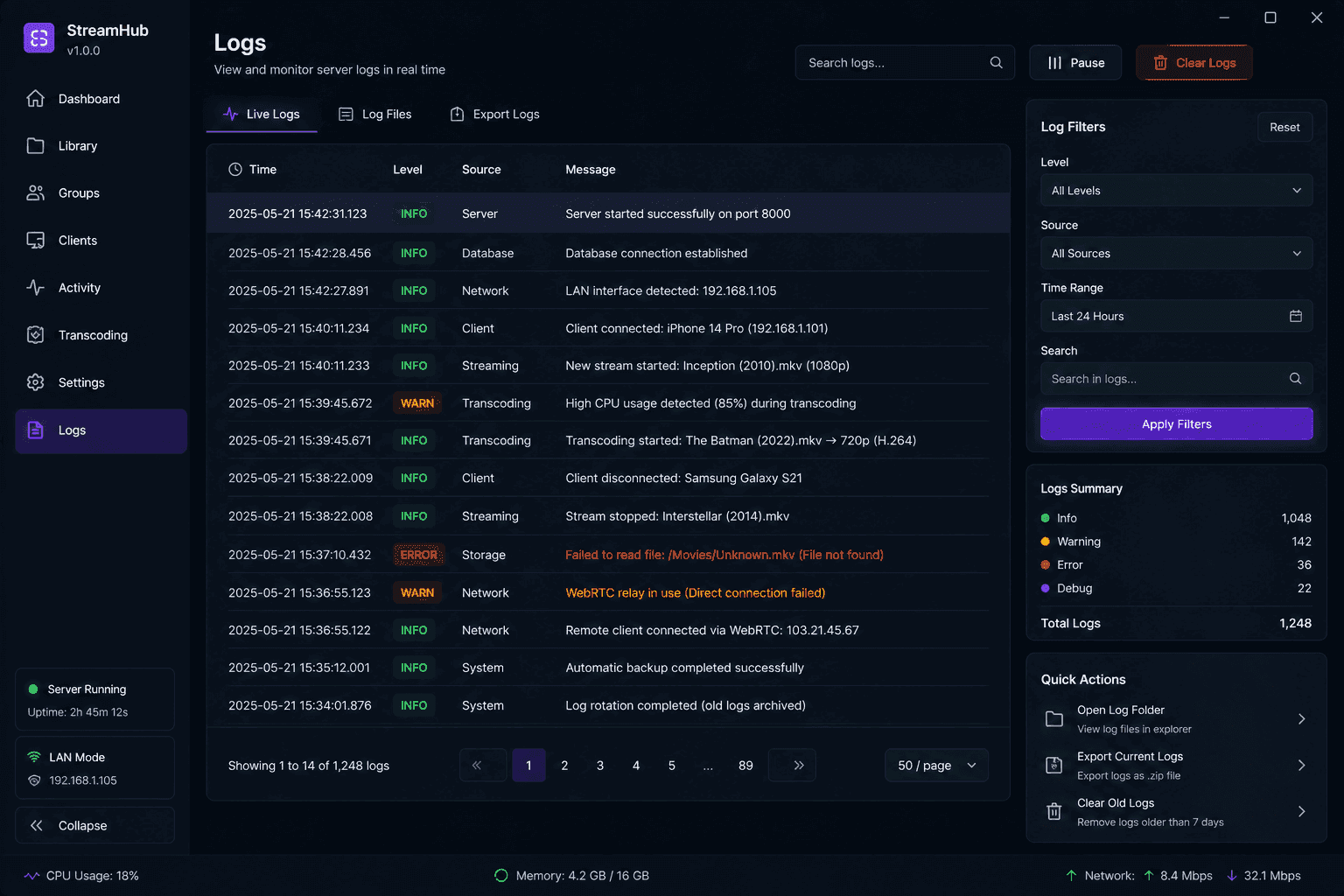Change the 50 / page dropdown
This screenshot has width=1344, height=896.
click(937, 765)
